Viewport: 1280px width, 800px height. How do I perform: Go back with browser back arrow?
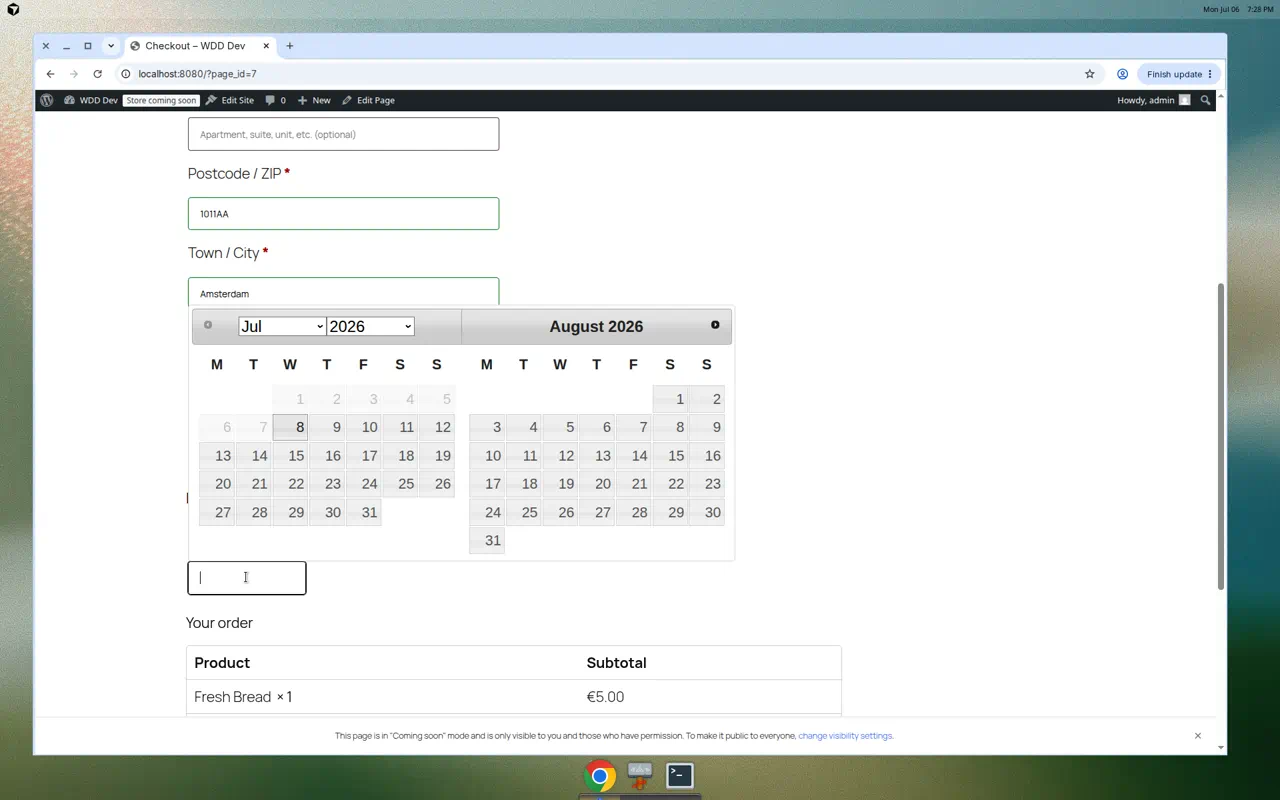(x=50, y=74)
